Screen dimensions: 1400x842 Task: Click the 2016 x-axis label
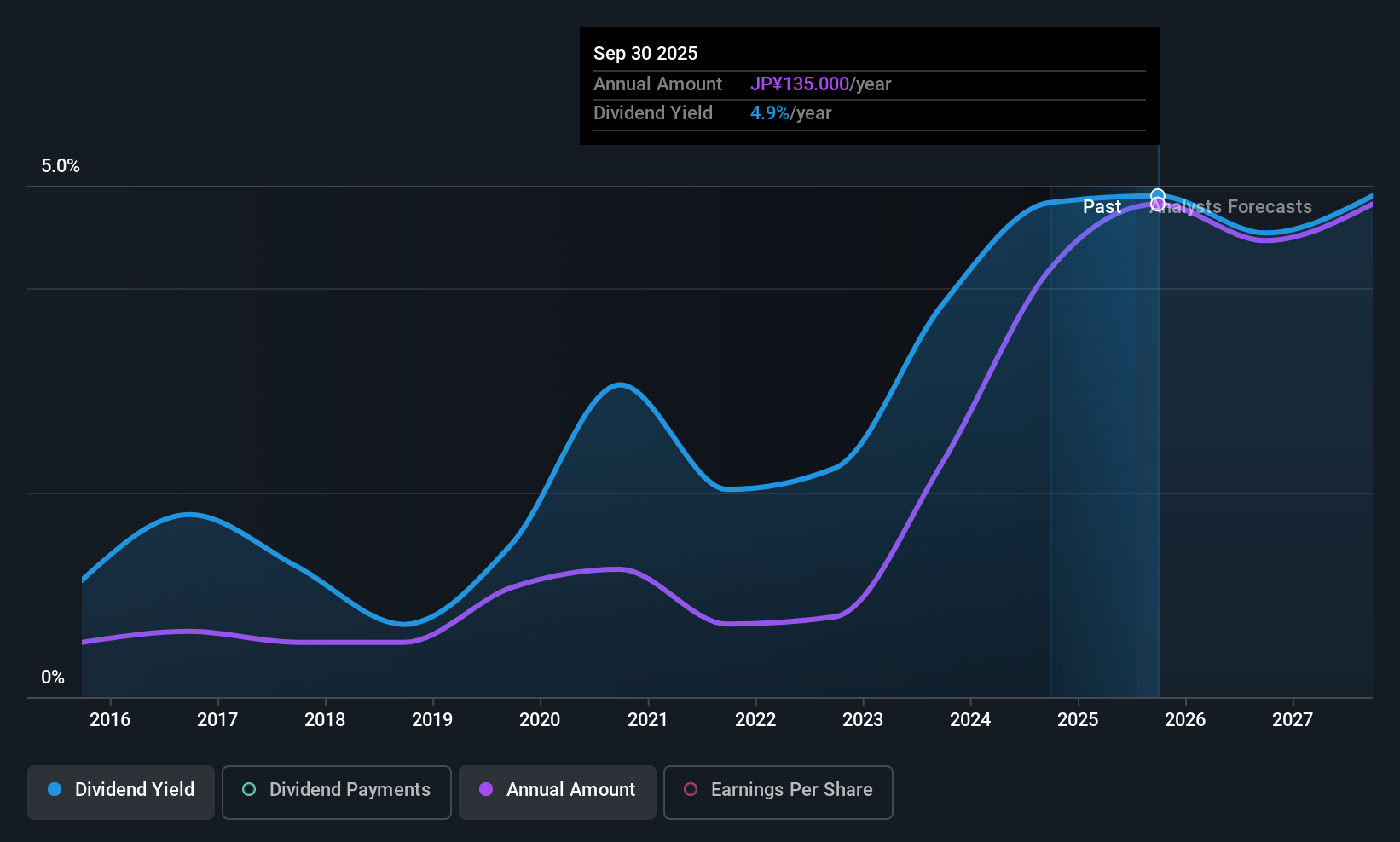click(110, 720)
